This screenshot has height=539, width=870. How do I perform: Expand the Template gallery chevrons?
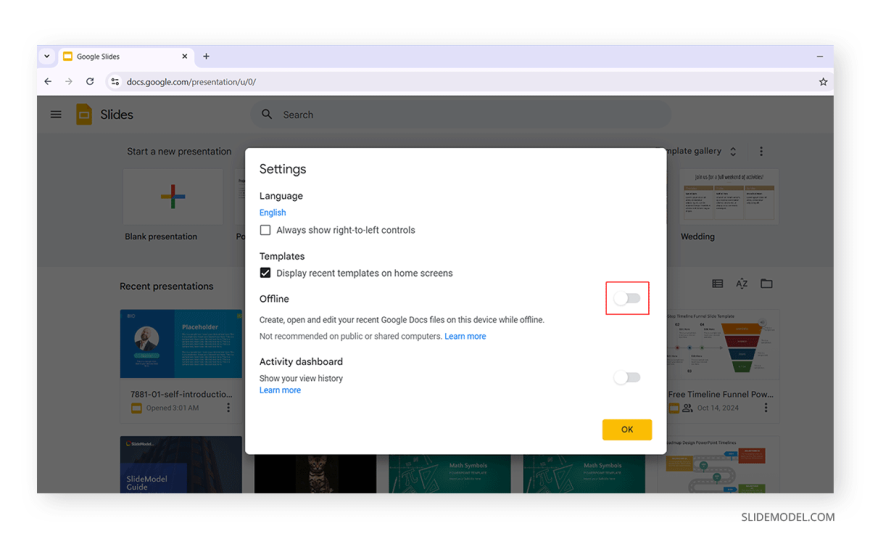(x=733, y=151)
